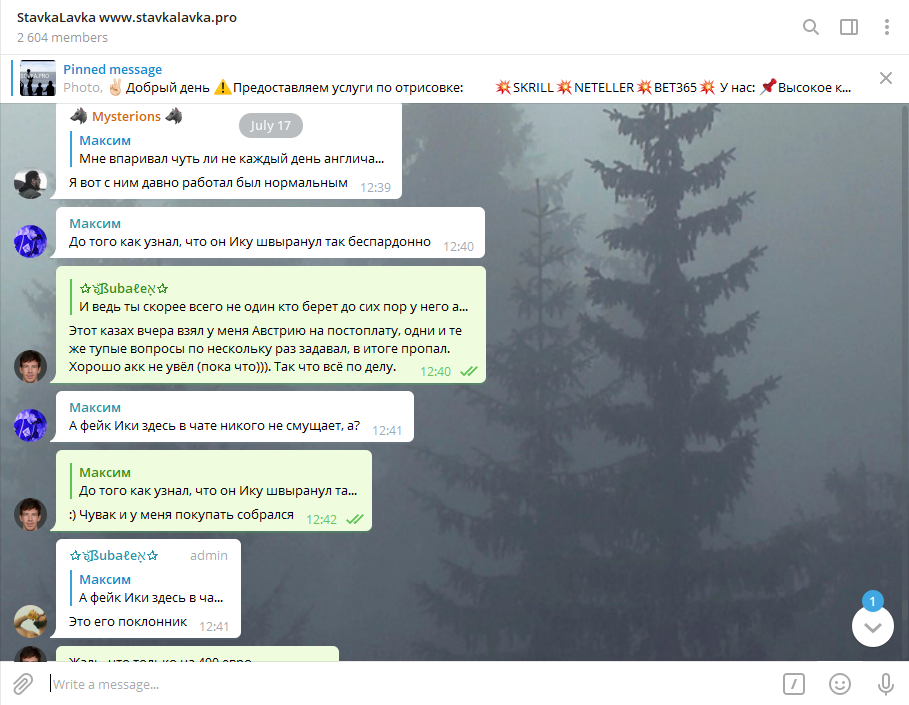Jump to quoted Bubalex reply in green message
The height and width of the screenshot is (705, 909).
(273, 297)
